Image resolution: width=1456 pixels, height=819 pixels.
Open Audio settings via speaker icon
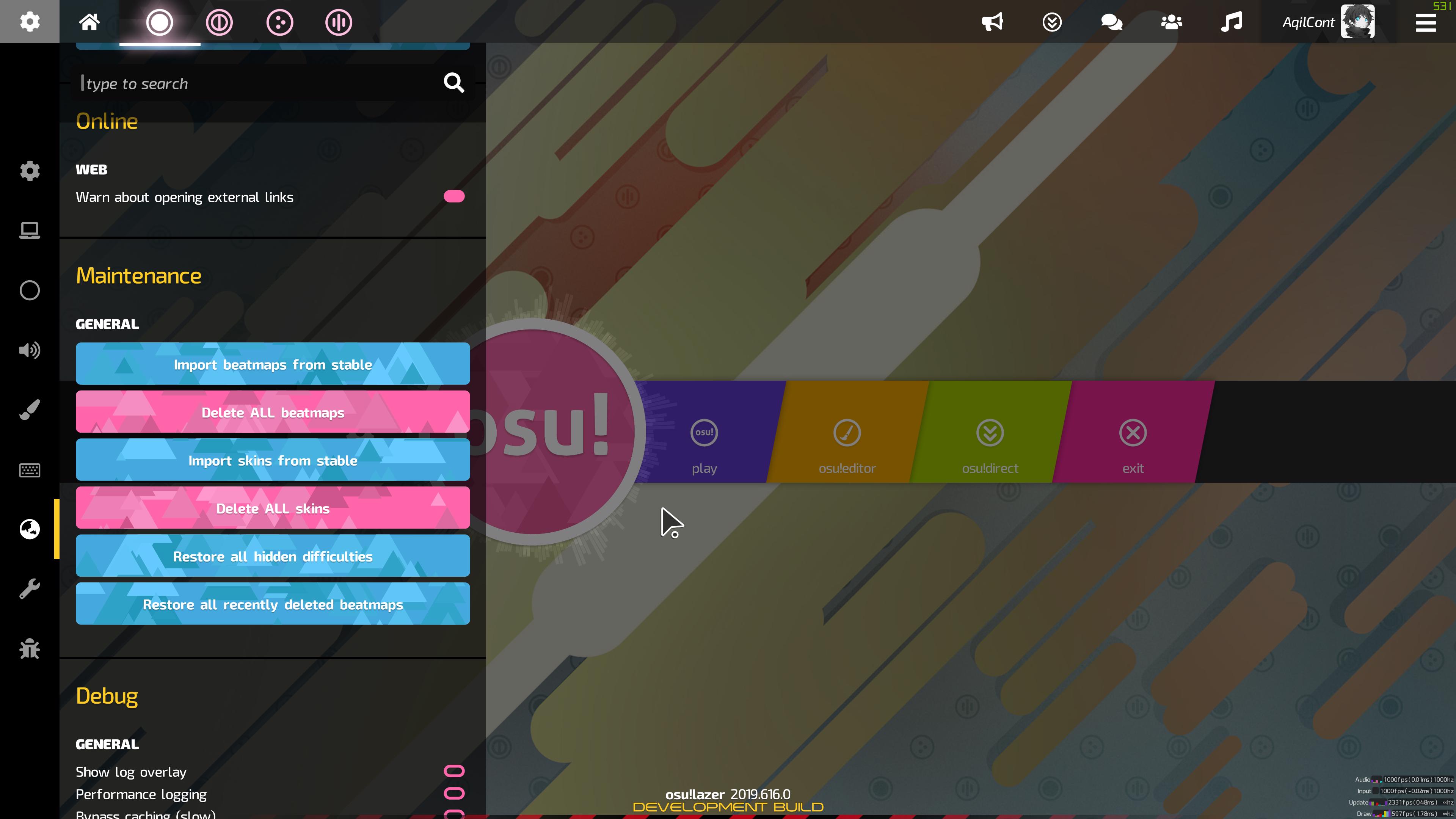point(29,350)
